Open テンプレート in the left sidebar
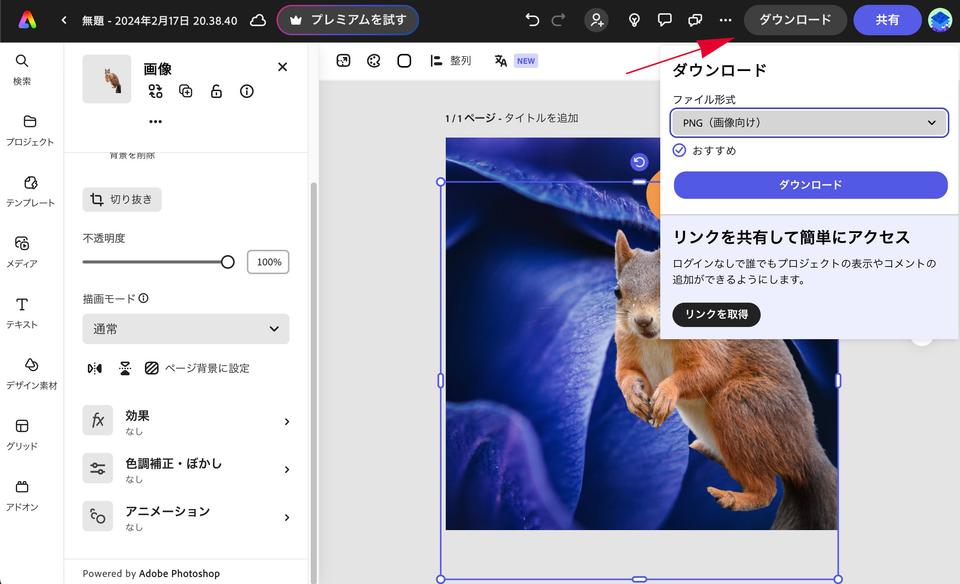The width and height of the screenshot is (960, 584). click(30, 190)
